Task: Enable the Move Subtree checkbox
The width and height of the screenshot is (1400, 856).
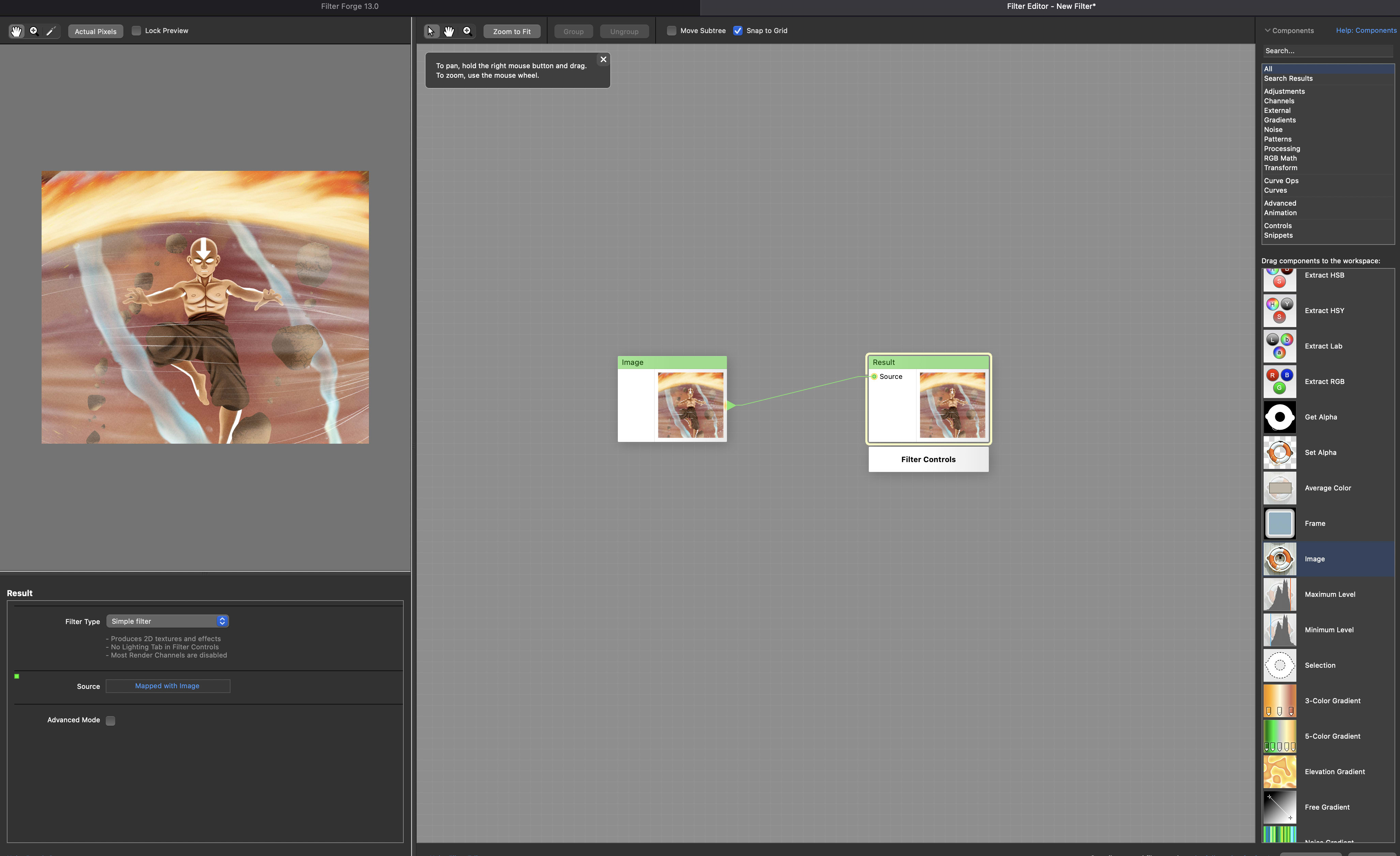Action: click(672, 31)
